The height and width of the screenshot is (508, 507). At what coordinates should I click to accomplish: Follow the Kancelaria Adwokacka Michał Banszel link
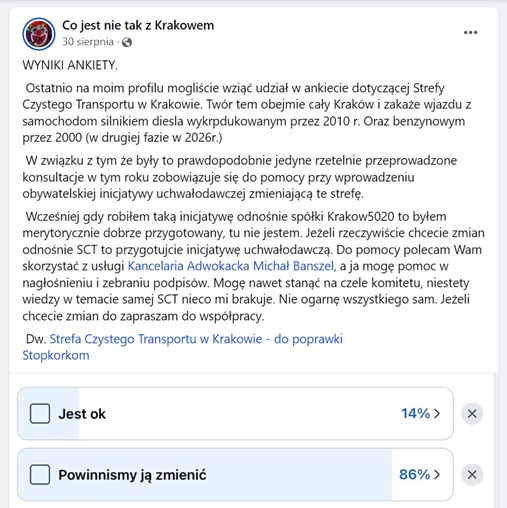[x=231, y=266]
